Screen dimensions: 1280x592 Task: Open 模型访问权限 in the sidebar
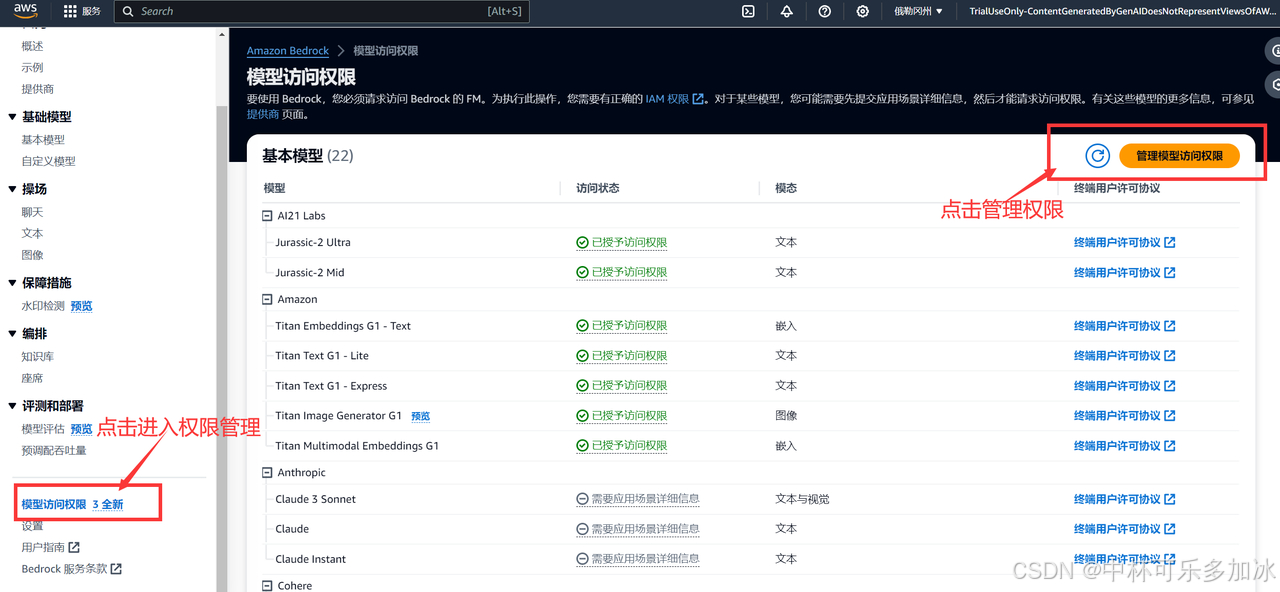pyautogui.click(x=54, y=505)
